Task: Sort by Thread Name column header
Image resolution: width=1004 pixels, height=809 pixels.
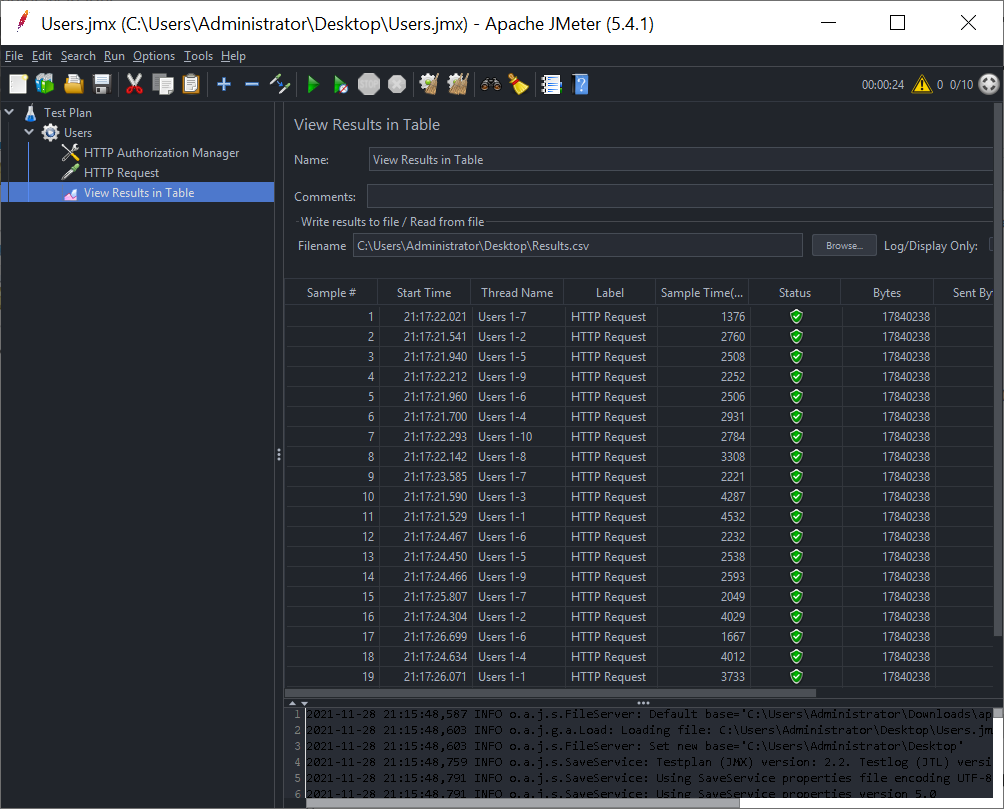Action: pyautogui.click(x=517, y=293)
